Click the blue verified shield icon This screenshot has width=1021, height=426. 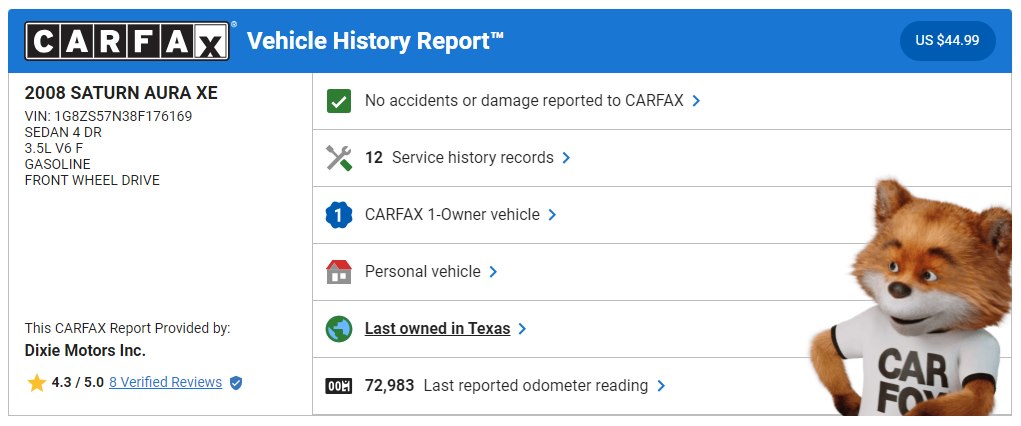coord(236,383)
